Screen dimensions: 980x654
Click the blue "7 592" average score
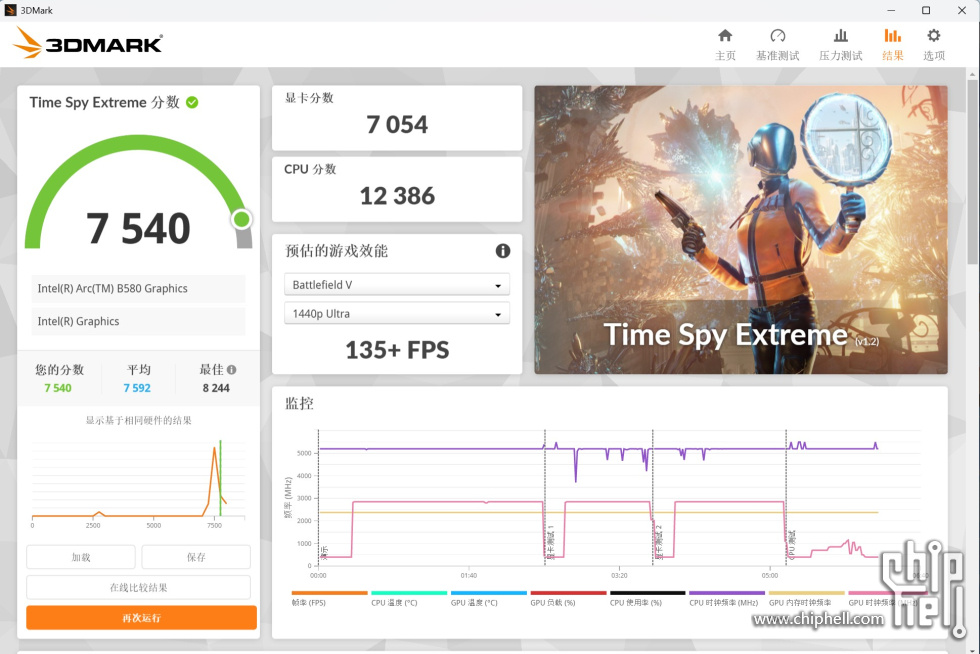137,388
